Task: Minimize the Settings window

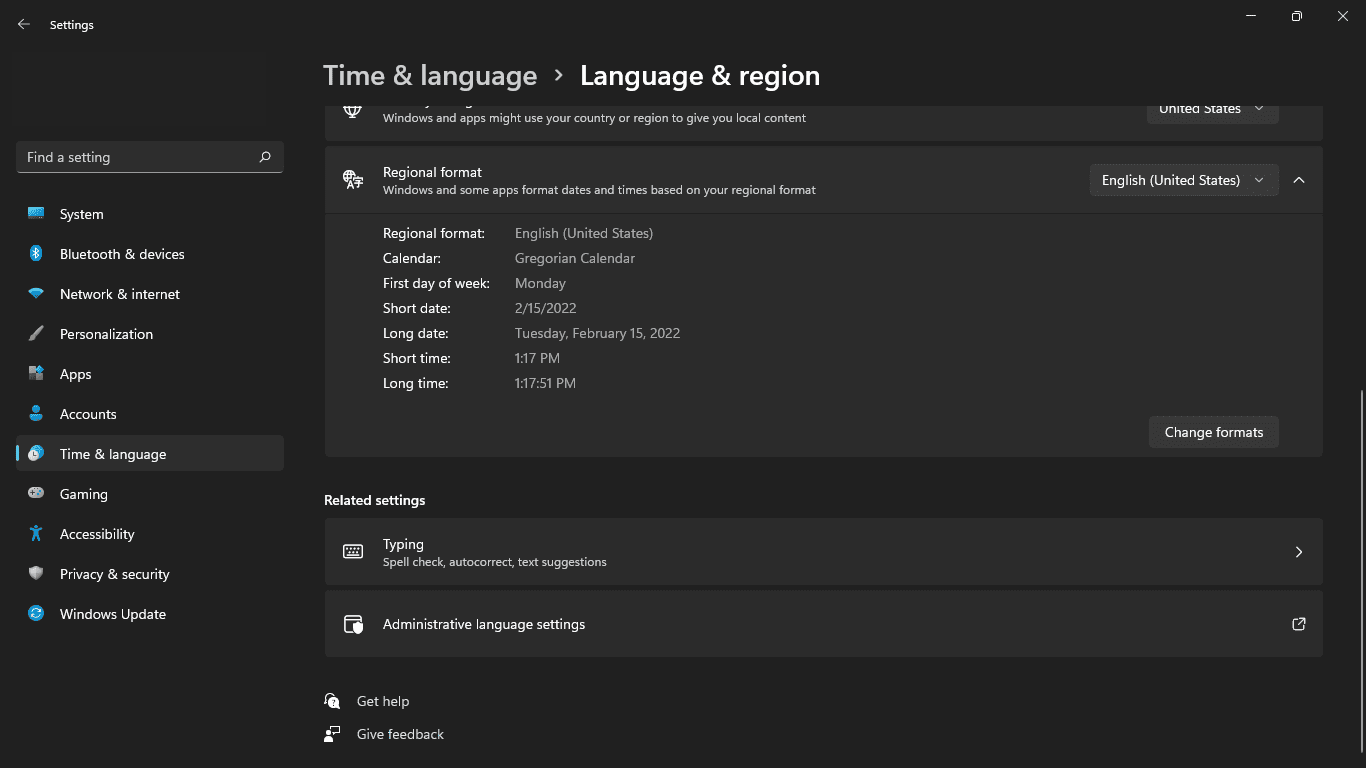Action: pyautogui.click(x=1251, y=16)
